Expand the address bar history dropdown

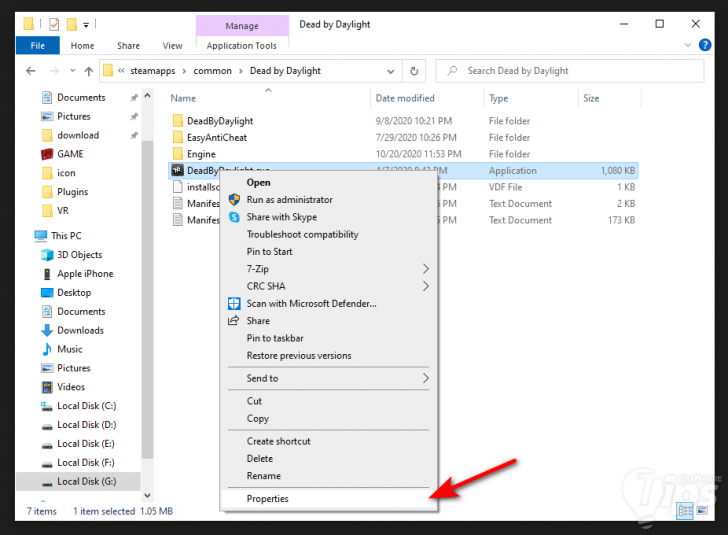coord(391,72)
